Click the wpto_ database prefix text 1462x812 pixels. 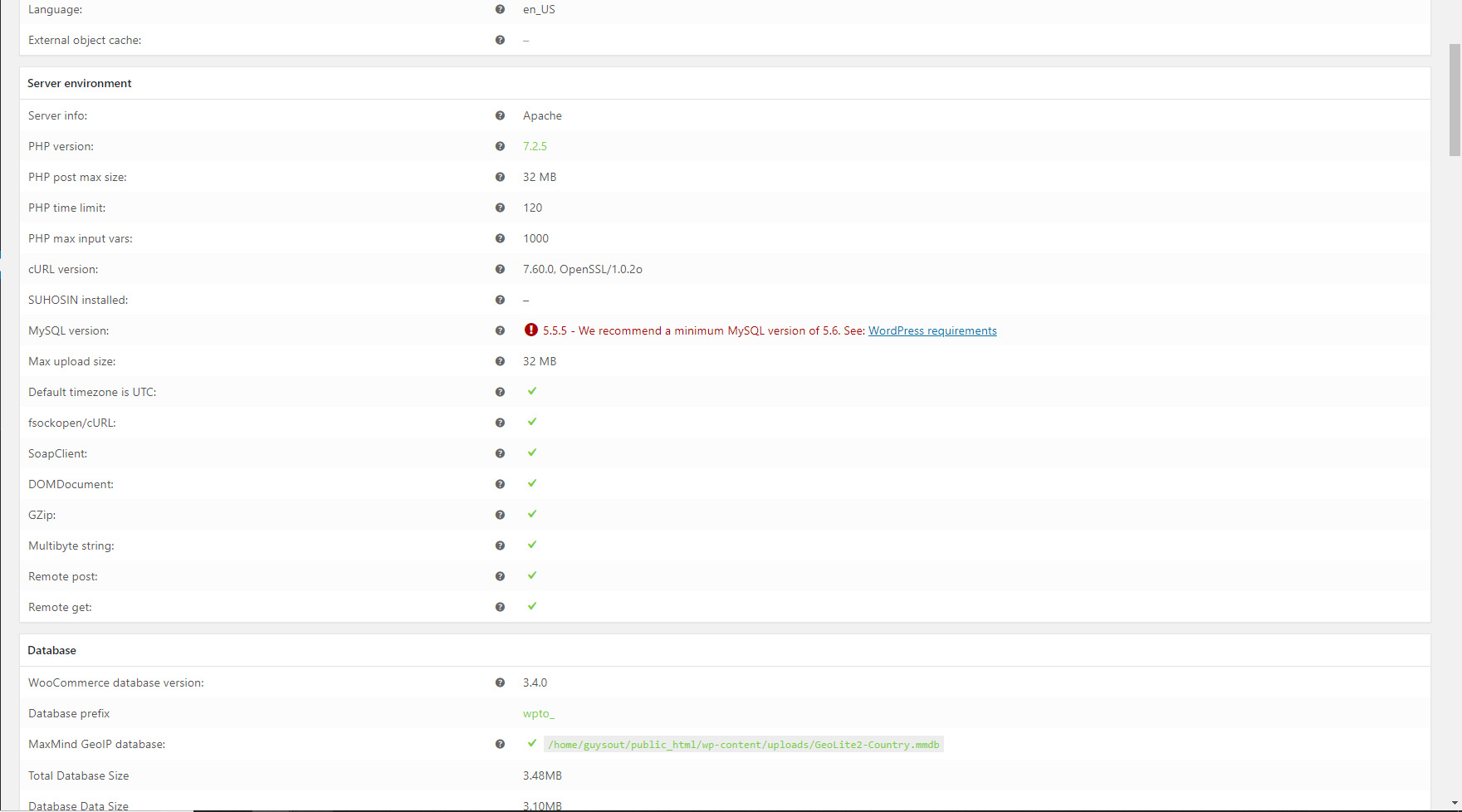pos(538,713)
